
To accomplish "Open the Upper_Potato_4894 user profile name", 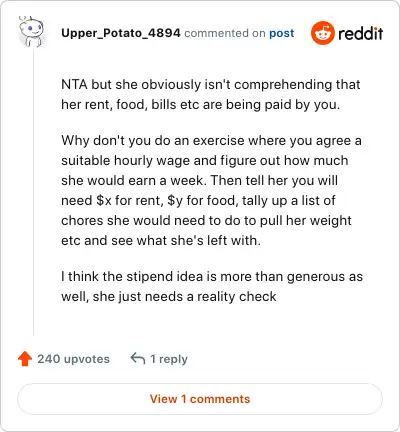I will [121, 33].
